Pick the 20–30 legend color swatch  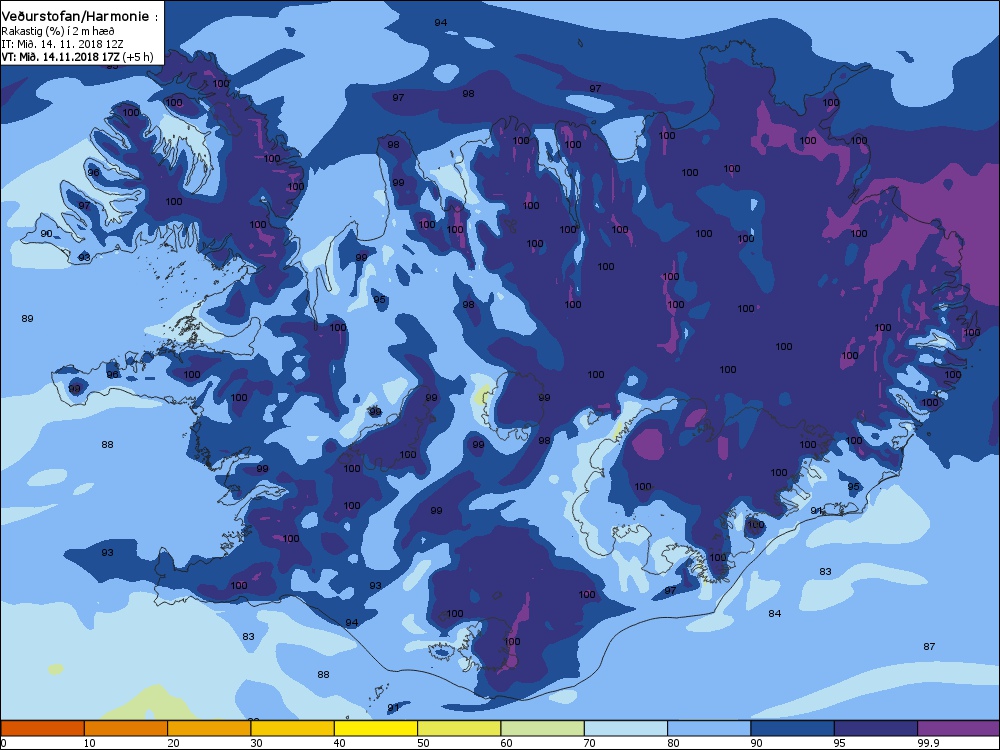click(x=209, y=728)
